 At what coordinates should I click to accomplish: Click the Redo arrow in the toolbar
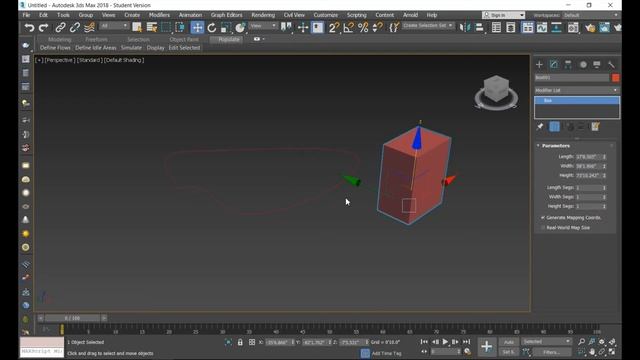tap(43, 27)
